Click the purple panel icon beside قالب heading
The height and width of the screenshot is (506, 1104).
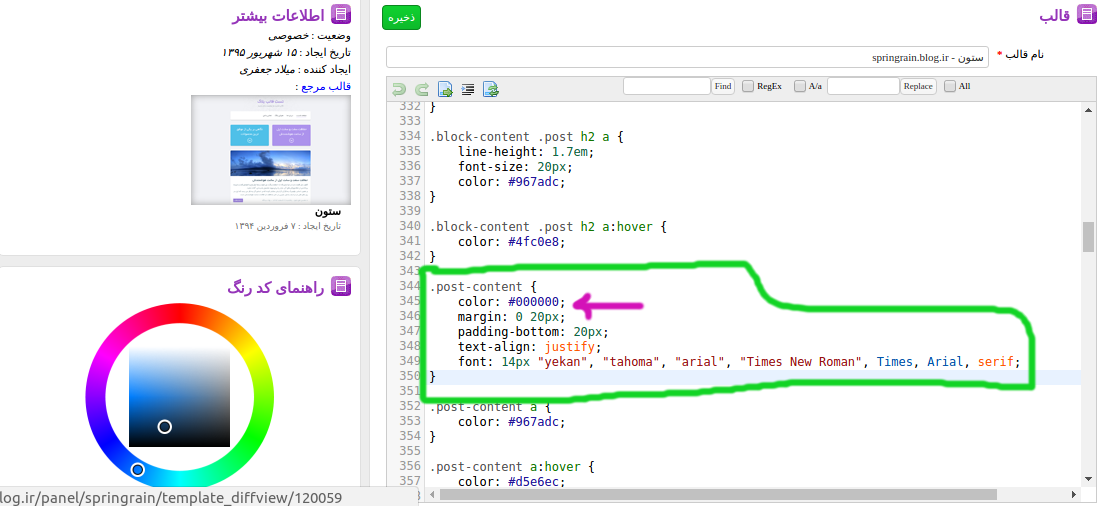(x=1088, y=16)
